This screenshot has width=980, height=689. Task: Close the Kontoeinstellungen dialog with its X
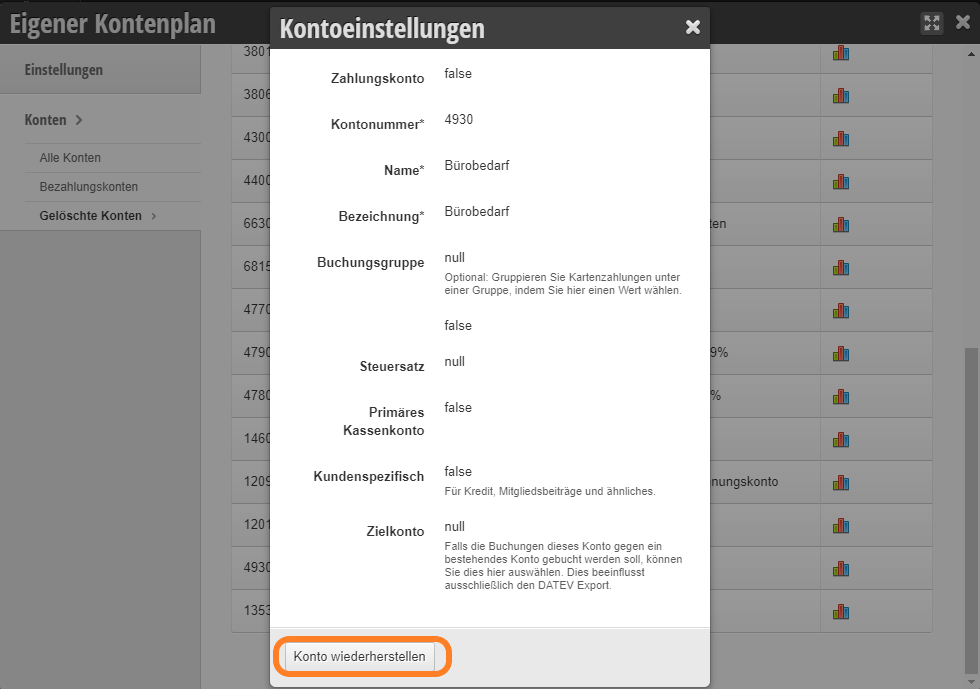point(692,27)
